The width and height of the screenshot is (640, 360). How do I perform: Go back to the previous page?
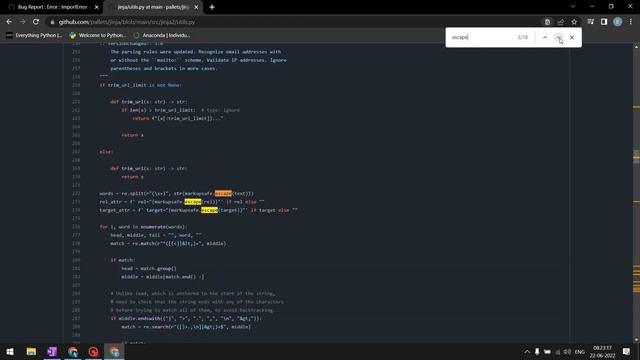[x=9, y=22]
